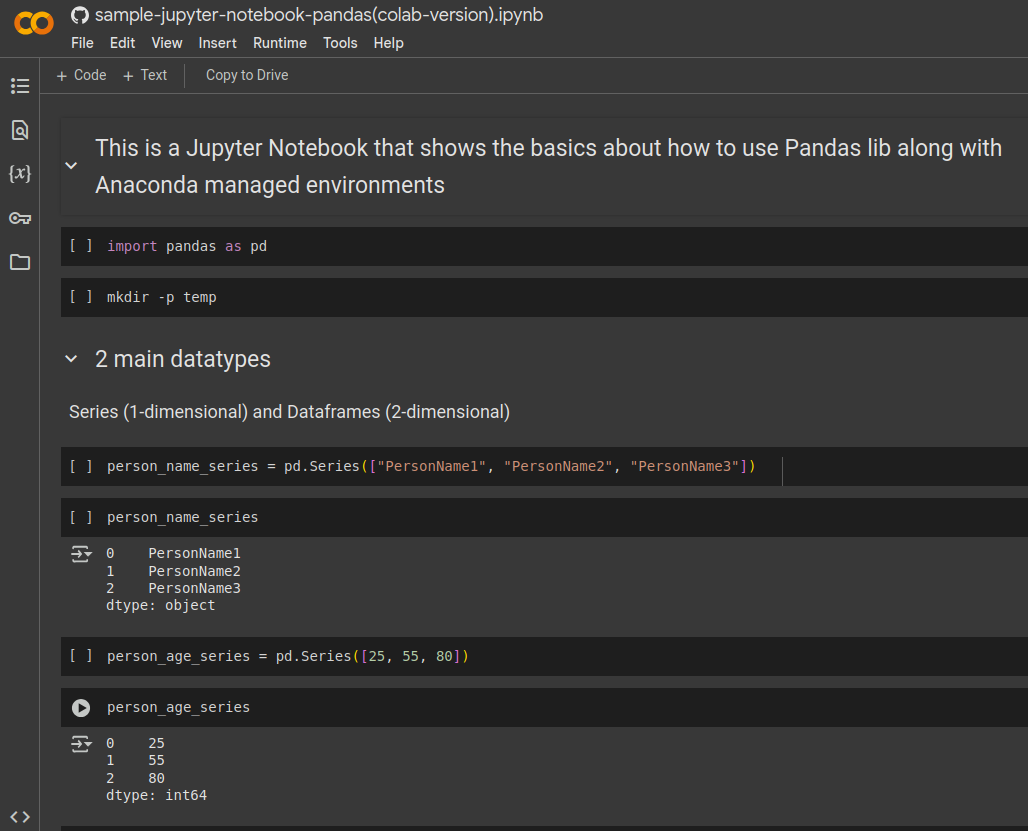Open the Edit menu
The image size is (1028, 831).
(x=123, y=43)
